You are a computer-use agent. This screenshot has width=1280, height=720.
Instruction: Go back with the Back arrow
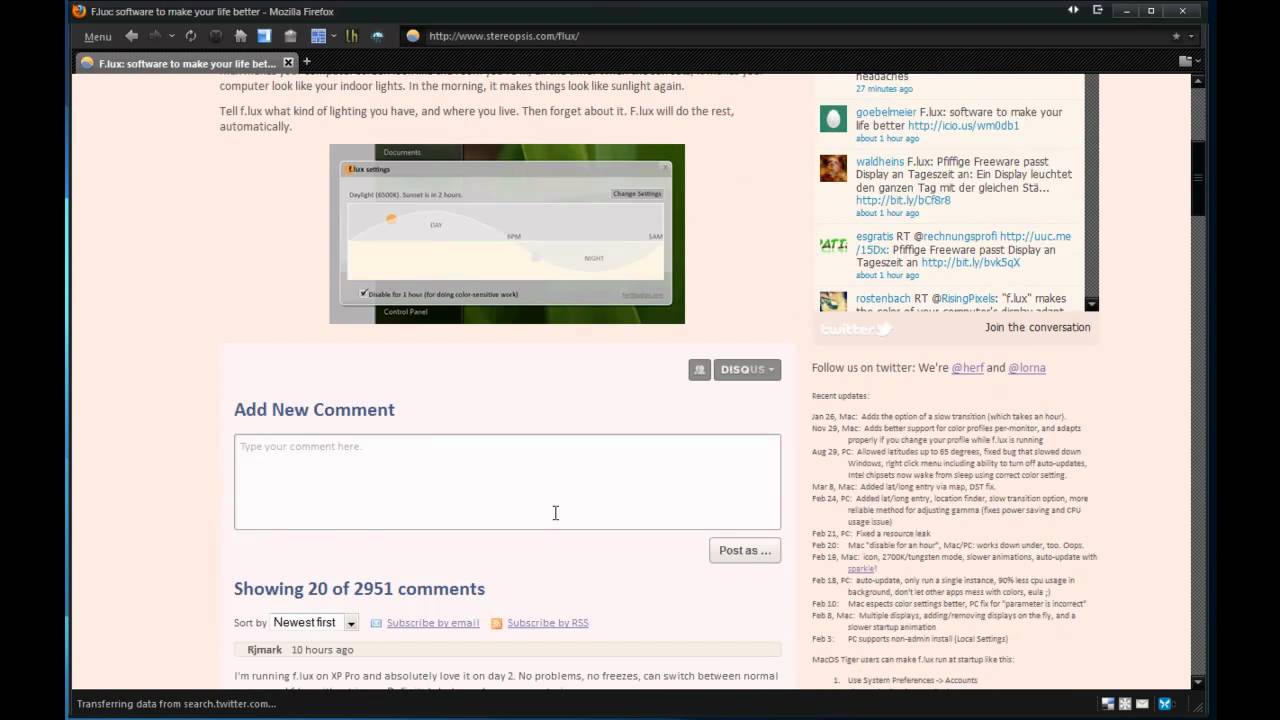pyautogui.click(x=132, y=36)
